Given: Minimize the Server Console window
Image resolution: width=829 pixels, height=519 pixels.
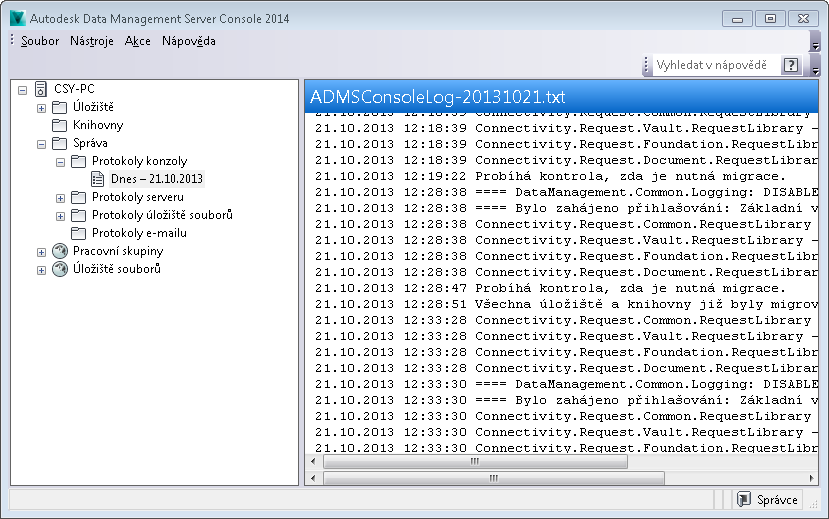Looking at the screenshot, I should (x=738, y=18).
